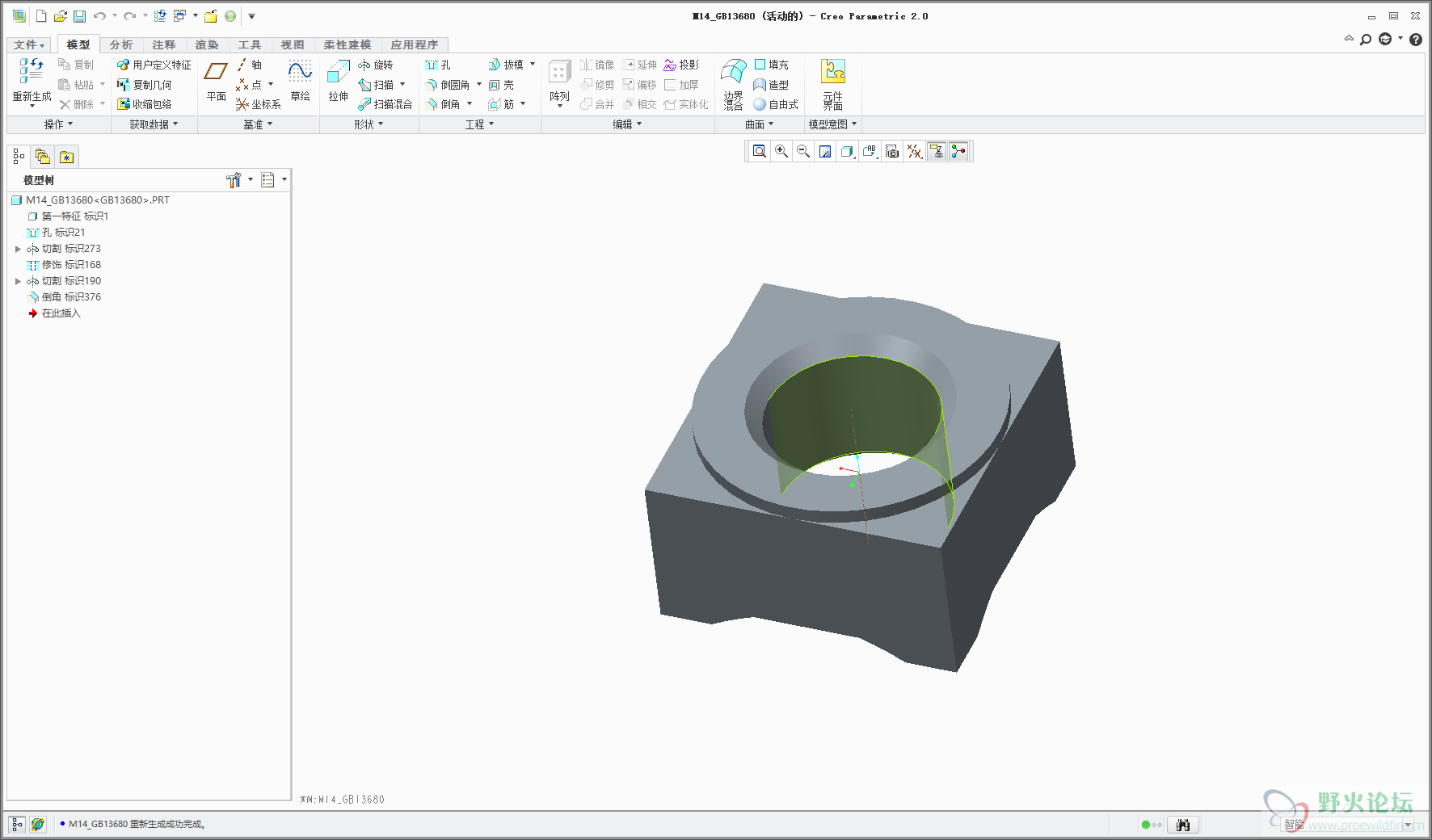Toggle annotation display in graphics toolbar

tap(937, 151)
